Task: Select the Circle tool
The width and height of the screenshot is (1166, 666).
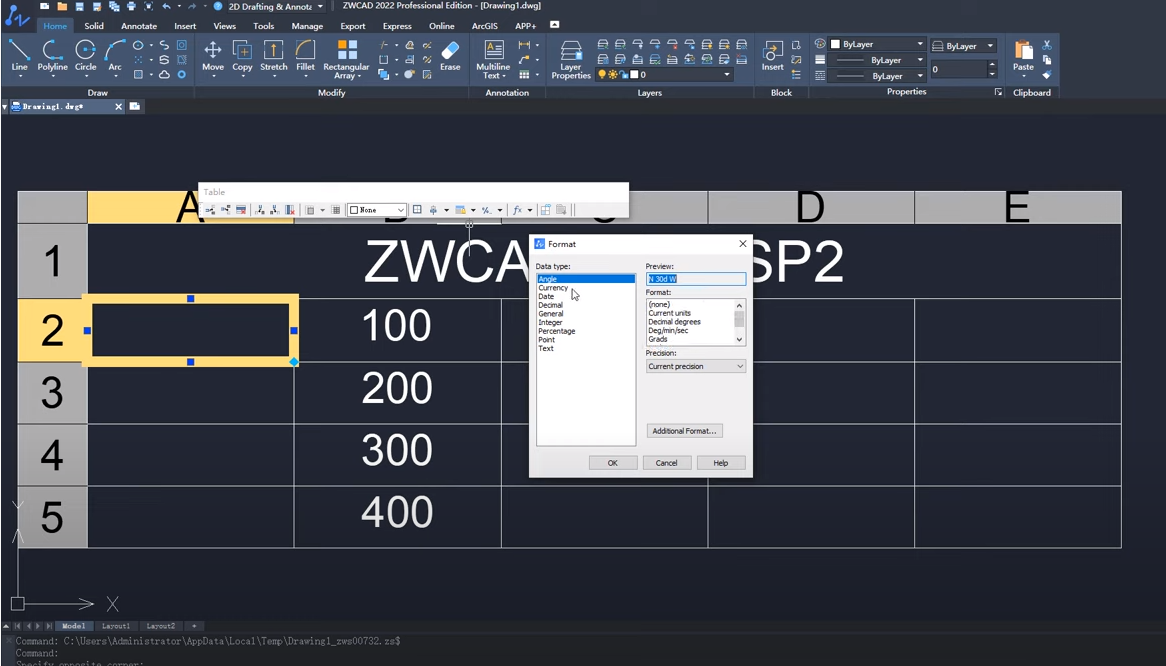Action: (x=86, y=56)
